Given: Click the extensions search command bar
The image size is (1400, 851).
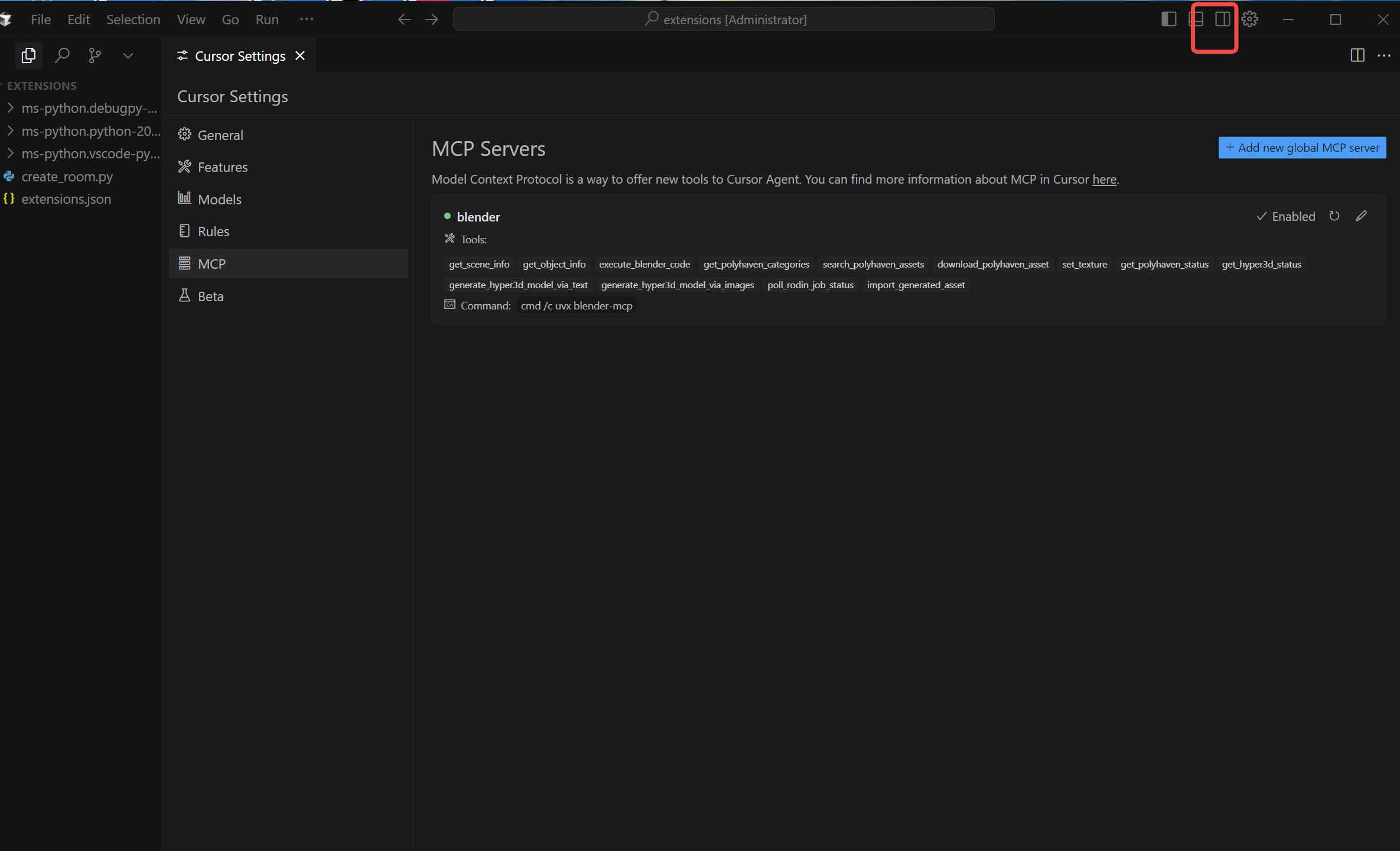Looking at the screenshot, I should (723, 19).
